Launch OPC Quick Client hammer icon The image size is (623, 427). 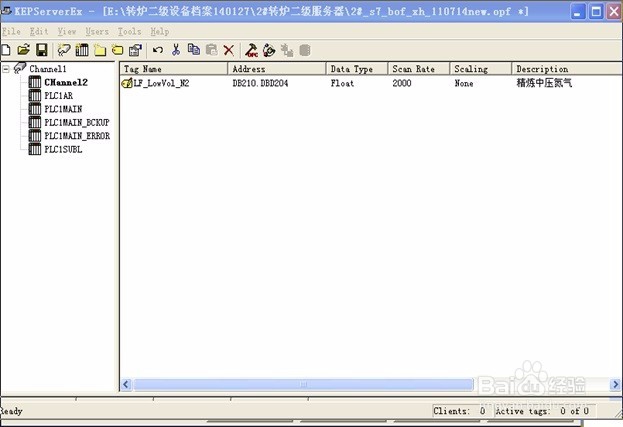tap(252, 50)
